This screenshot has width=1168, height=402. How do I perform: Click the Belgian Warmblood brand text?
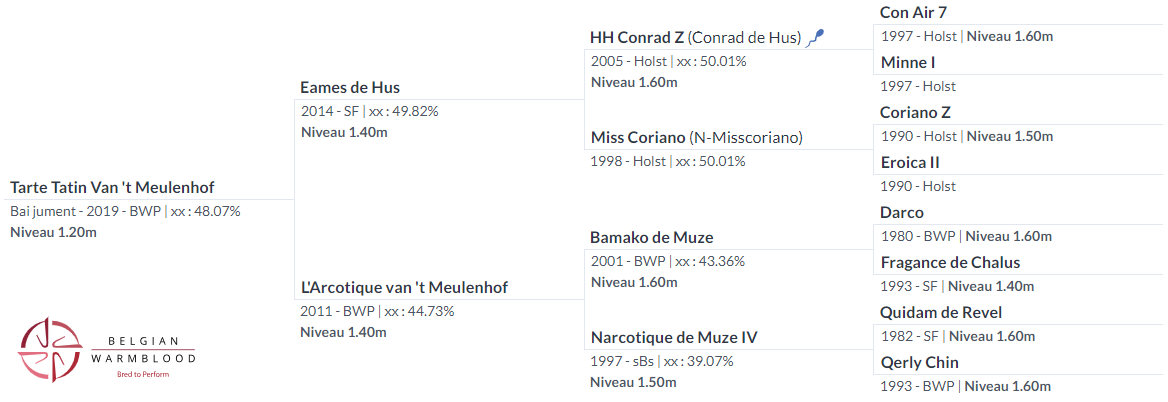[x=144, y=350]
